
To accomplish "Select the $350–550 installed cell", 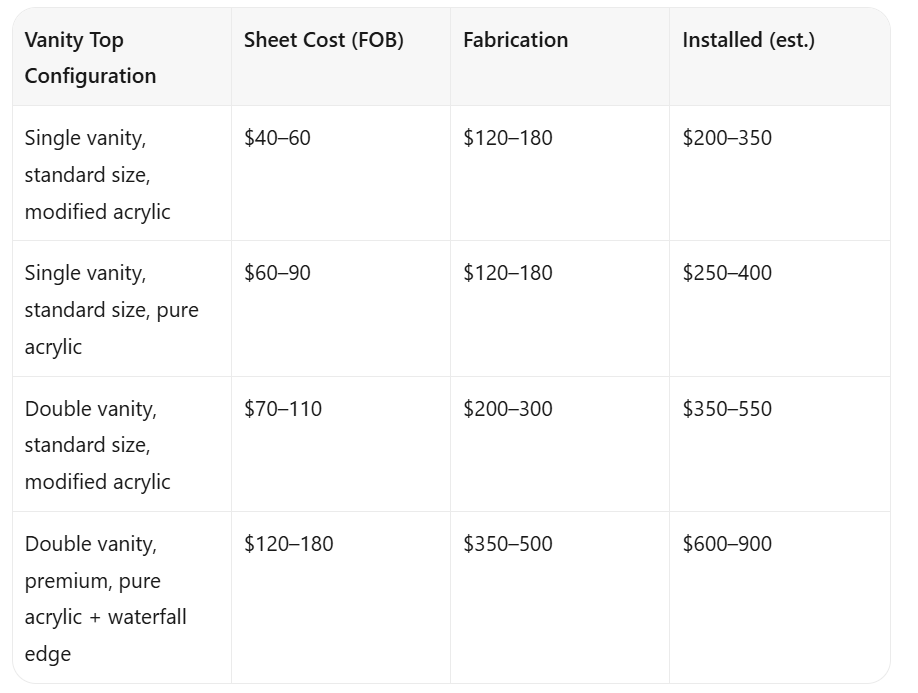I will tap(727, 409).
